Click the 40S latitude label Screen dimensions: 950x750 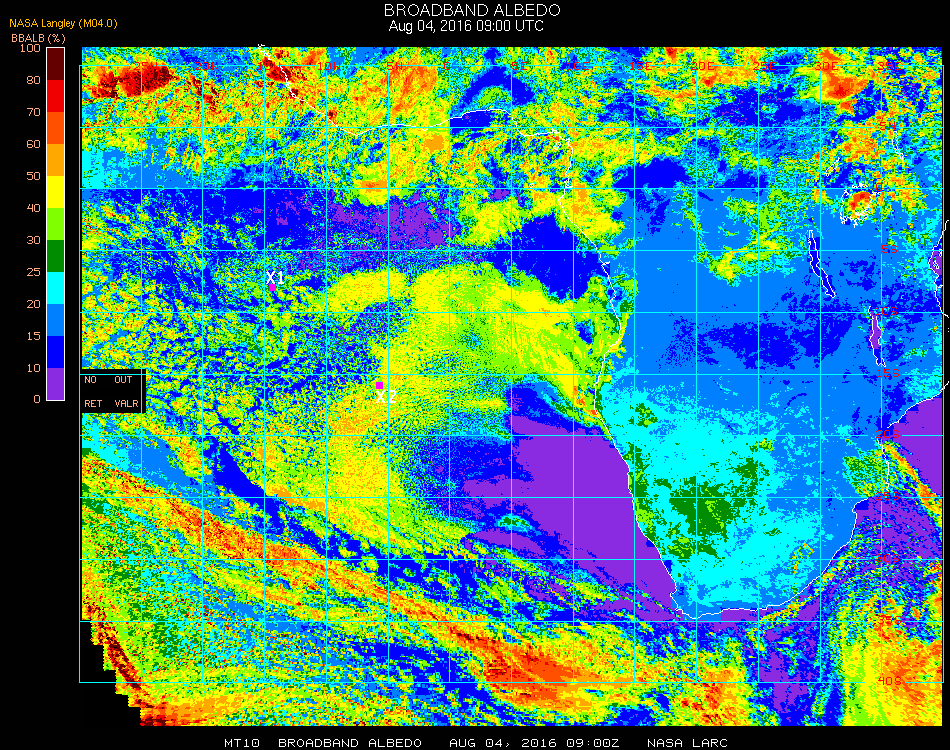pyautogui.click(x=889, y=681)
